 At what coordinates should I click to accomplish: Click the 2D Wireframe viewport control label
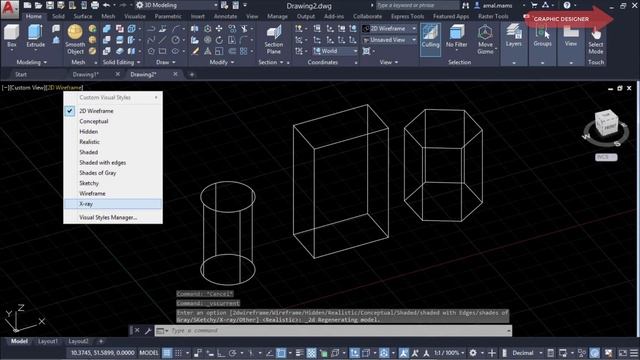tap(64, 87)
